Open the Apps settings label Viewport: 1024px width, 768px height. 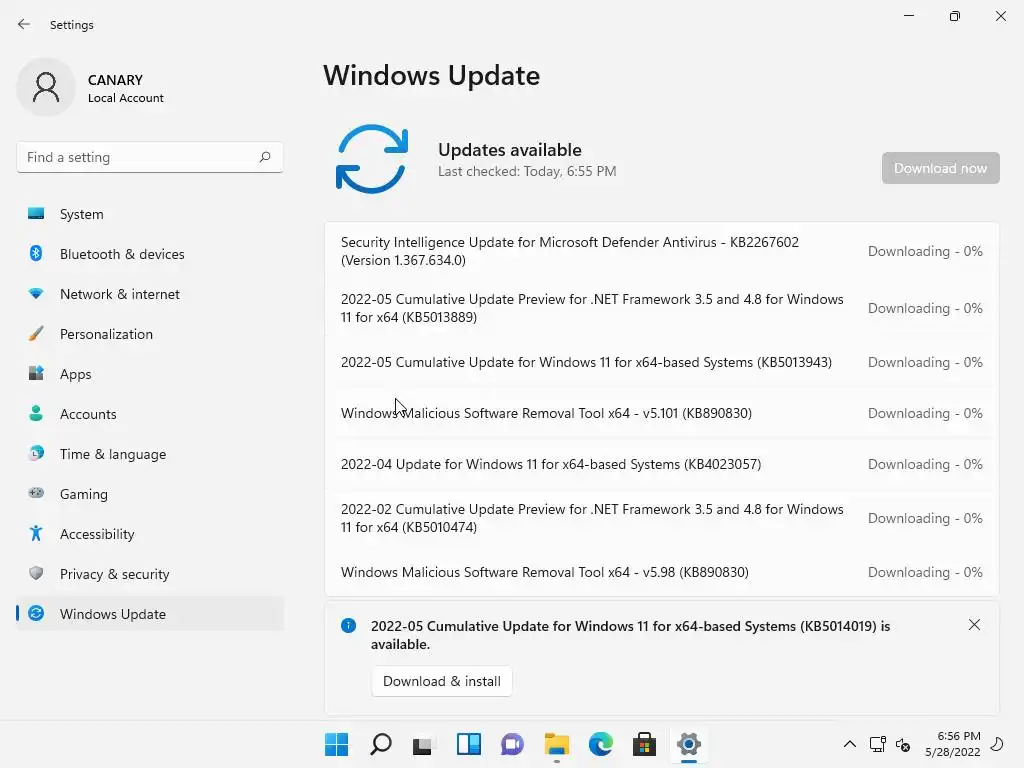click(x=76, y=374)
